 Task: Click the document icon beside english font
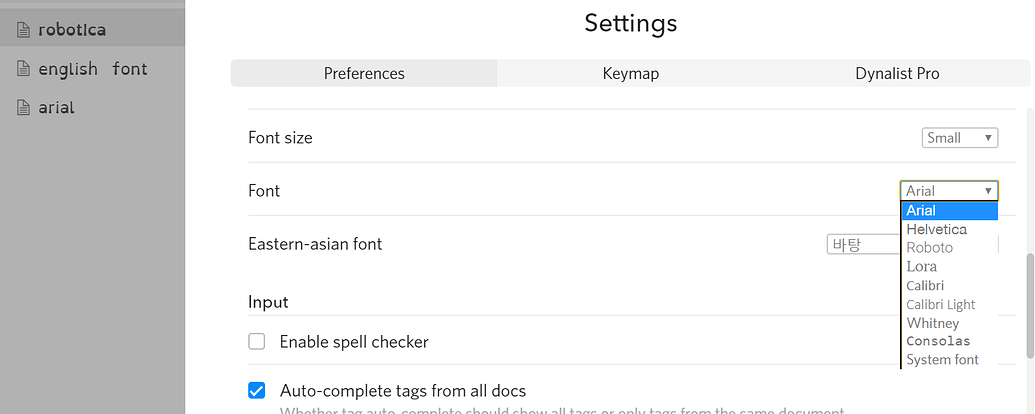pyautogui.click(x=23, y=69)
